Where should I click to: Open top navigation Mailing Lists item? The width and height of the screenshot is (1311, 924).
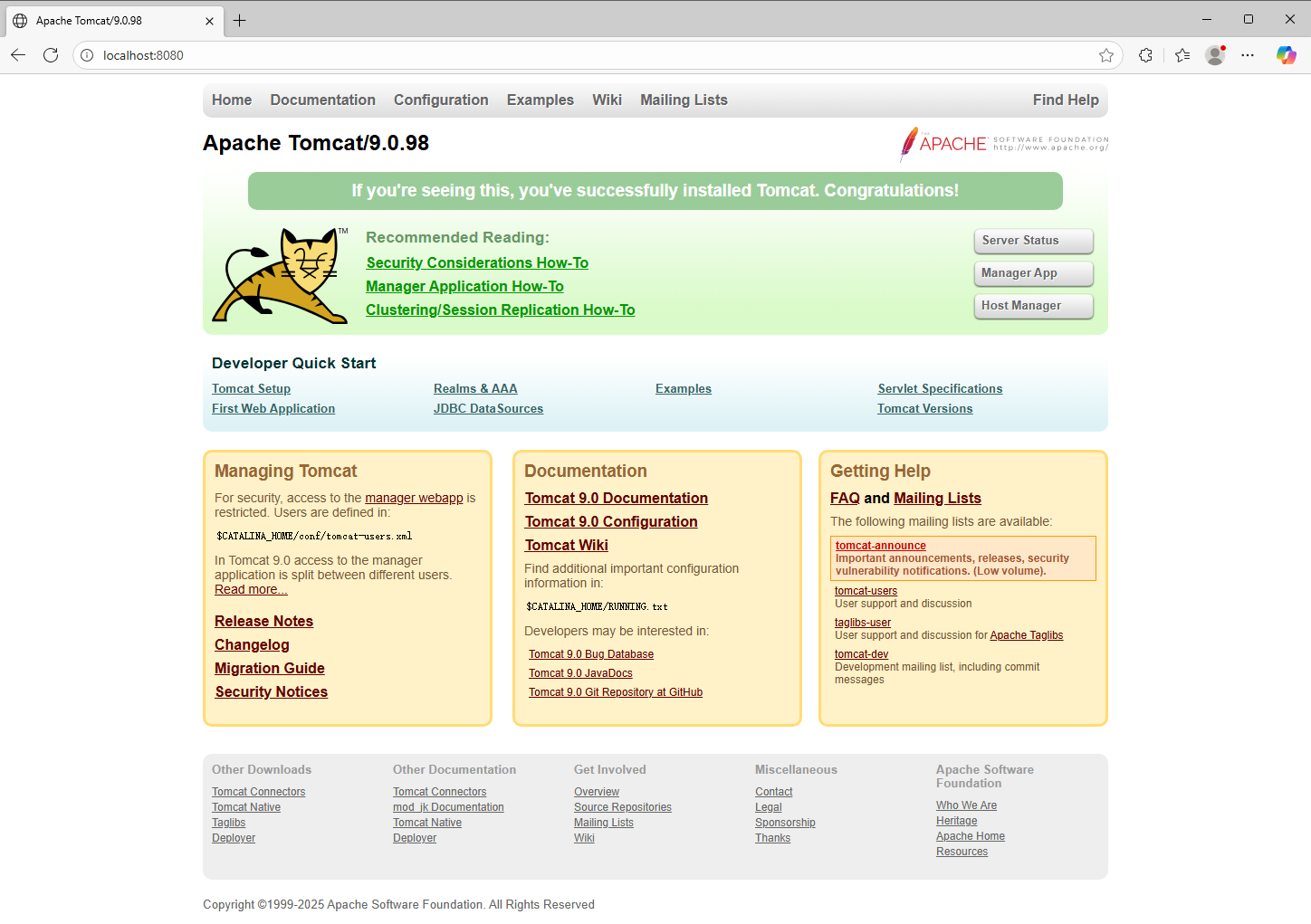[x=684, y=100]
